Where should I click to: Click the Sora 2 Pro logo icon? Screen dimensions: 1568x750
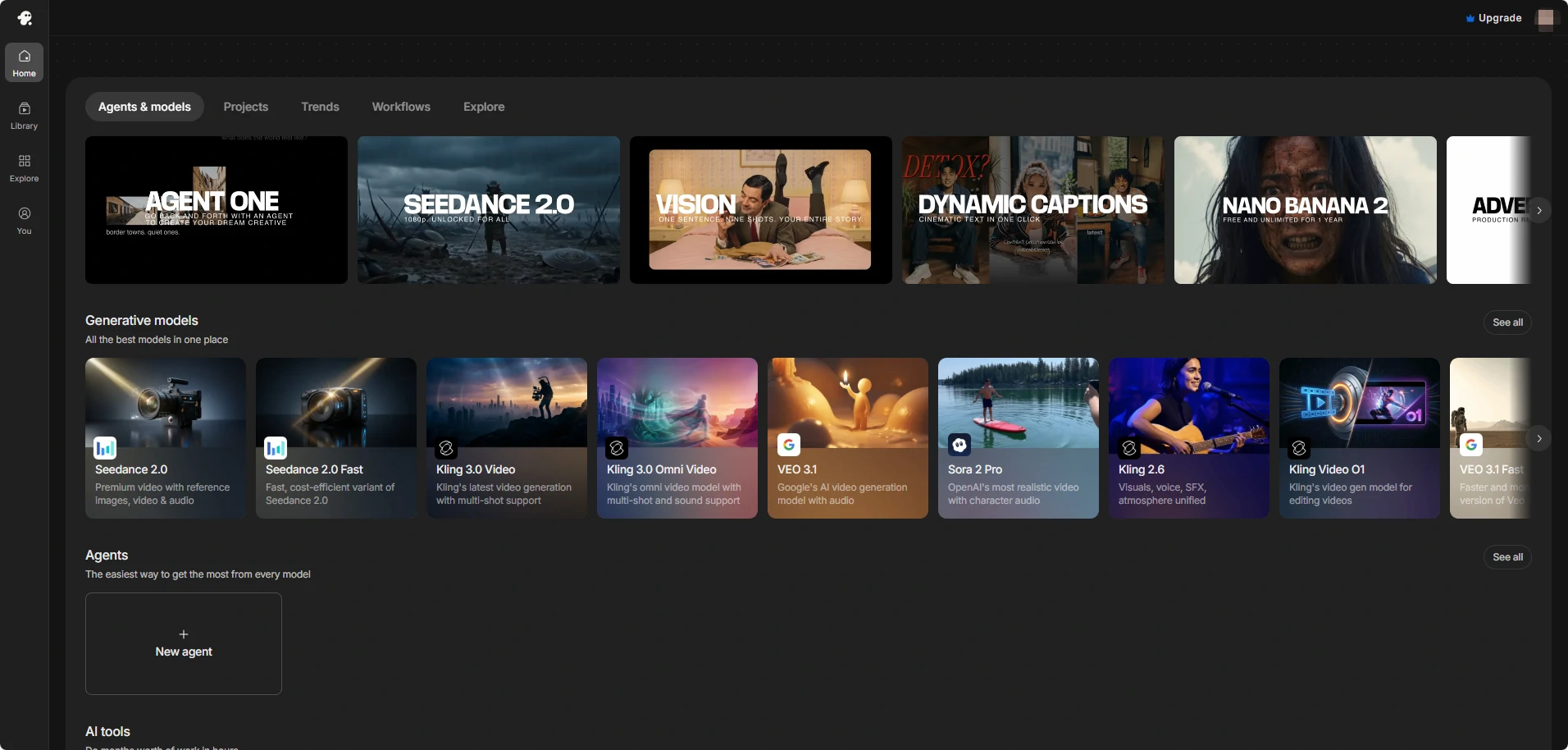(x=959, y=445)
